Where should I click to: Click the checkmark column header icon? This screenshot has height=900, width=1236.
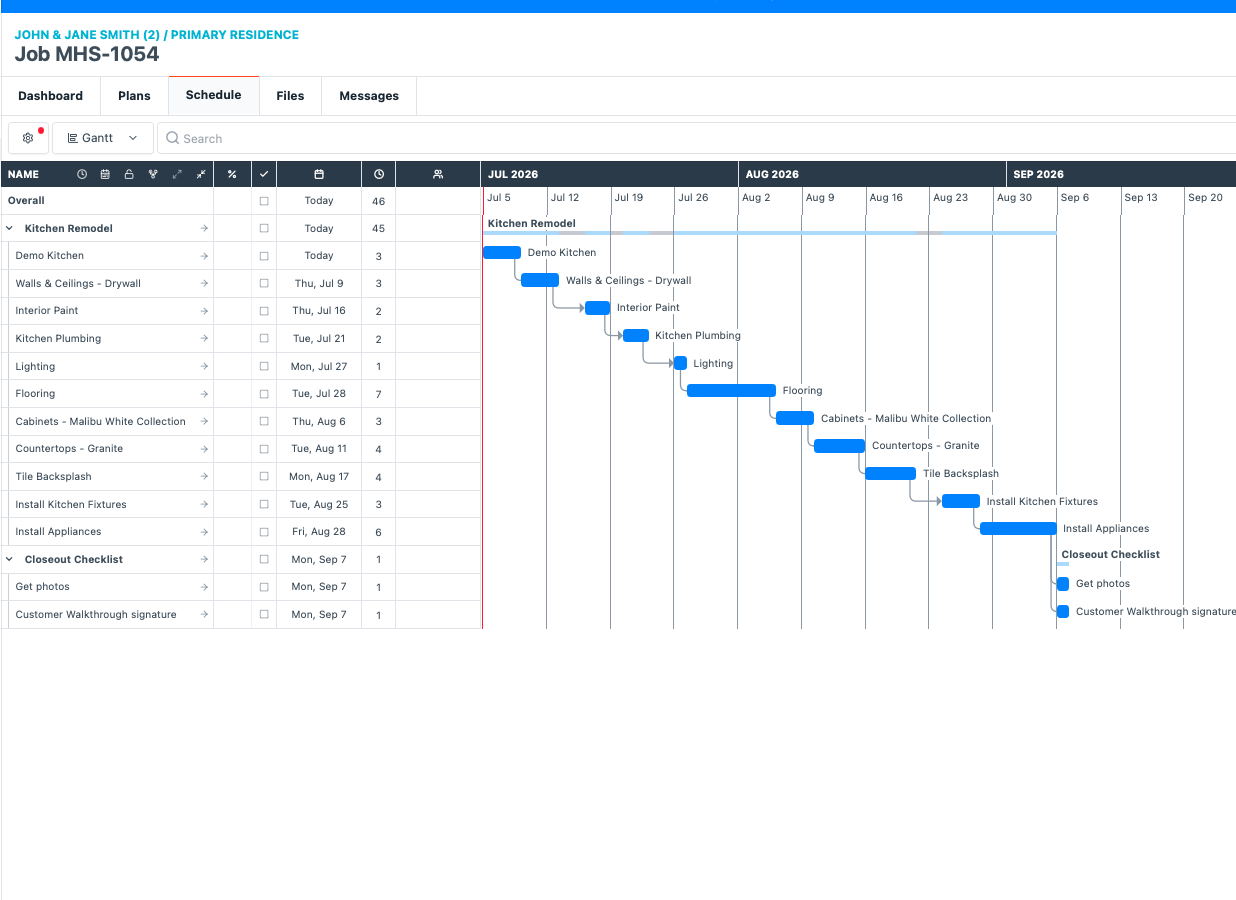pos(264,174)
